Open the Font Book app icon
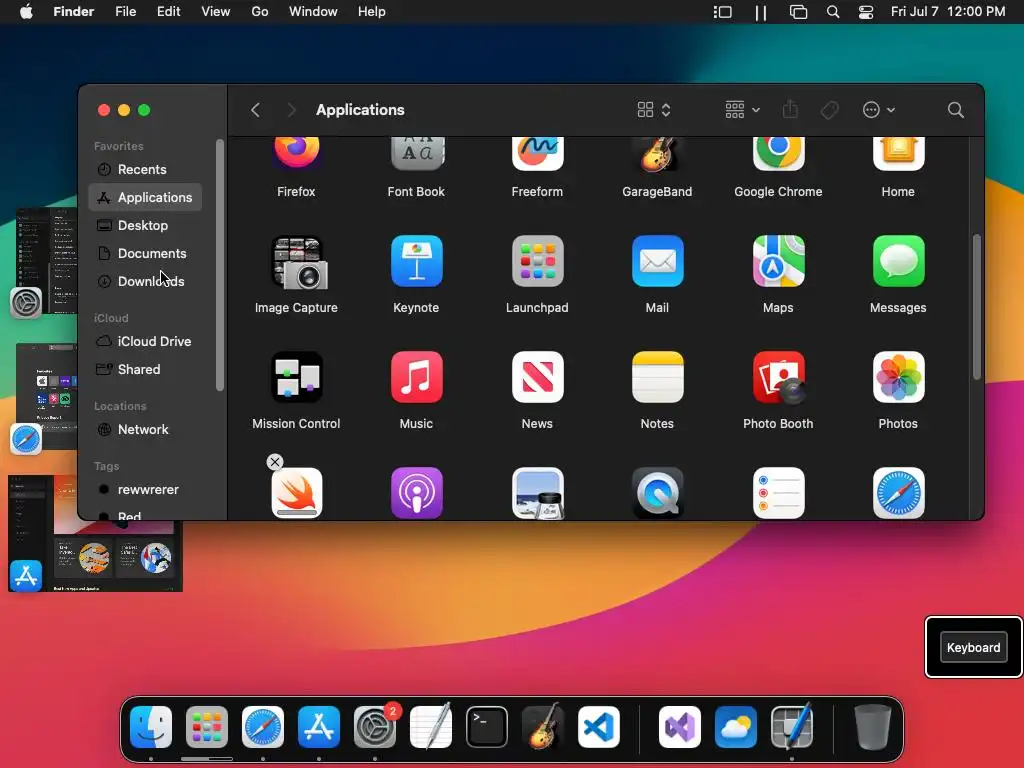This screenshot has width=1024, height=768. coord(417,153)
